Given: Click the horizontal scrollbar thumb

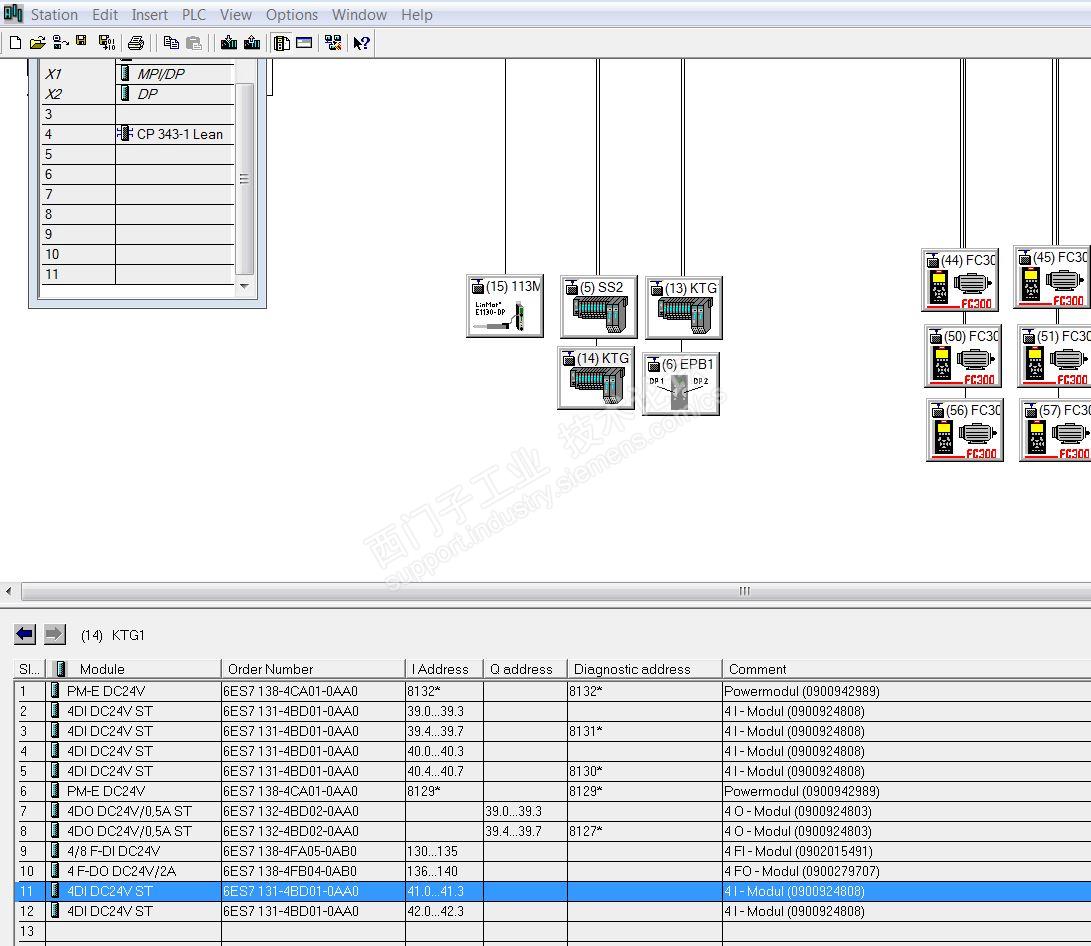Looking at the screenshot, I should click(x=557, y=591).
